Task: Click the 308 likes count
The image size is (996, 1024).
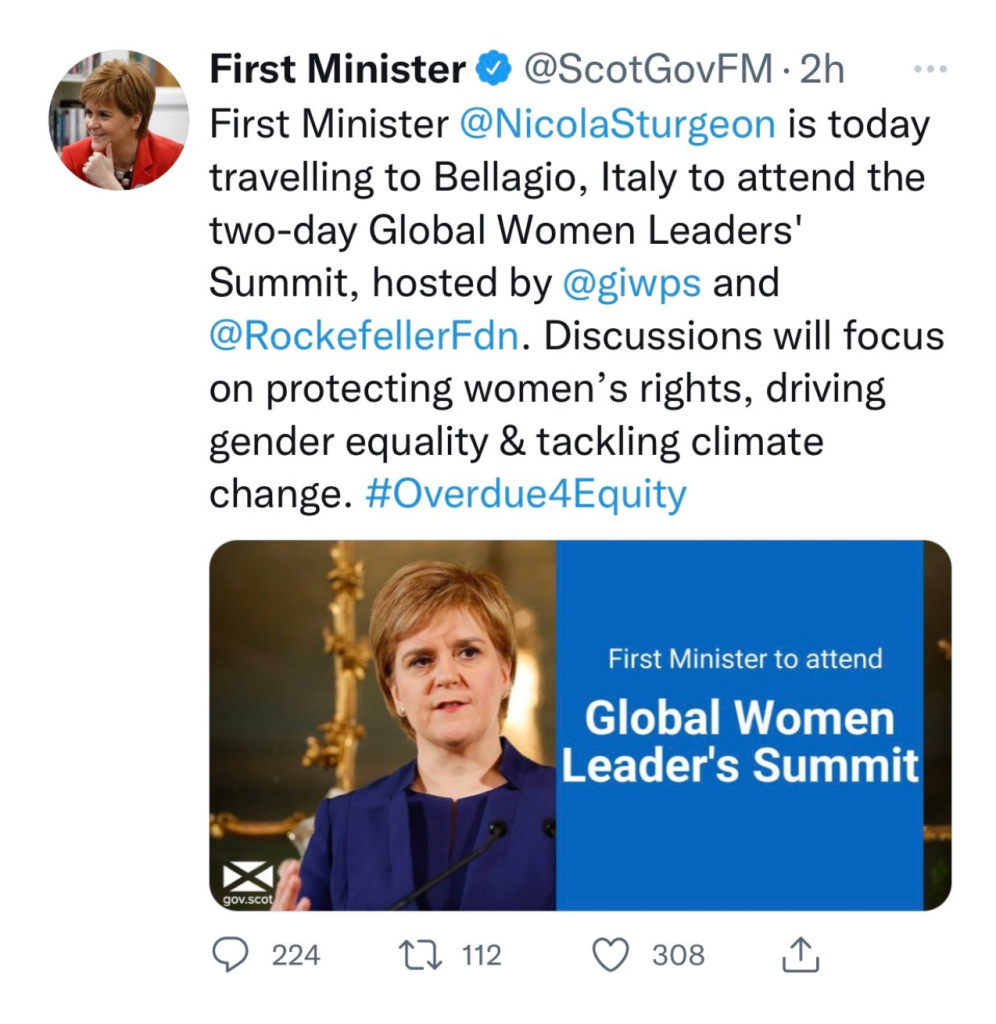Action: 678,956
